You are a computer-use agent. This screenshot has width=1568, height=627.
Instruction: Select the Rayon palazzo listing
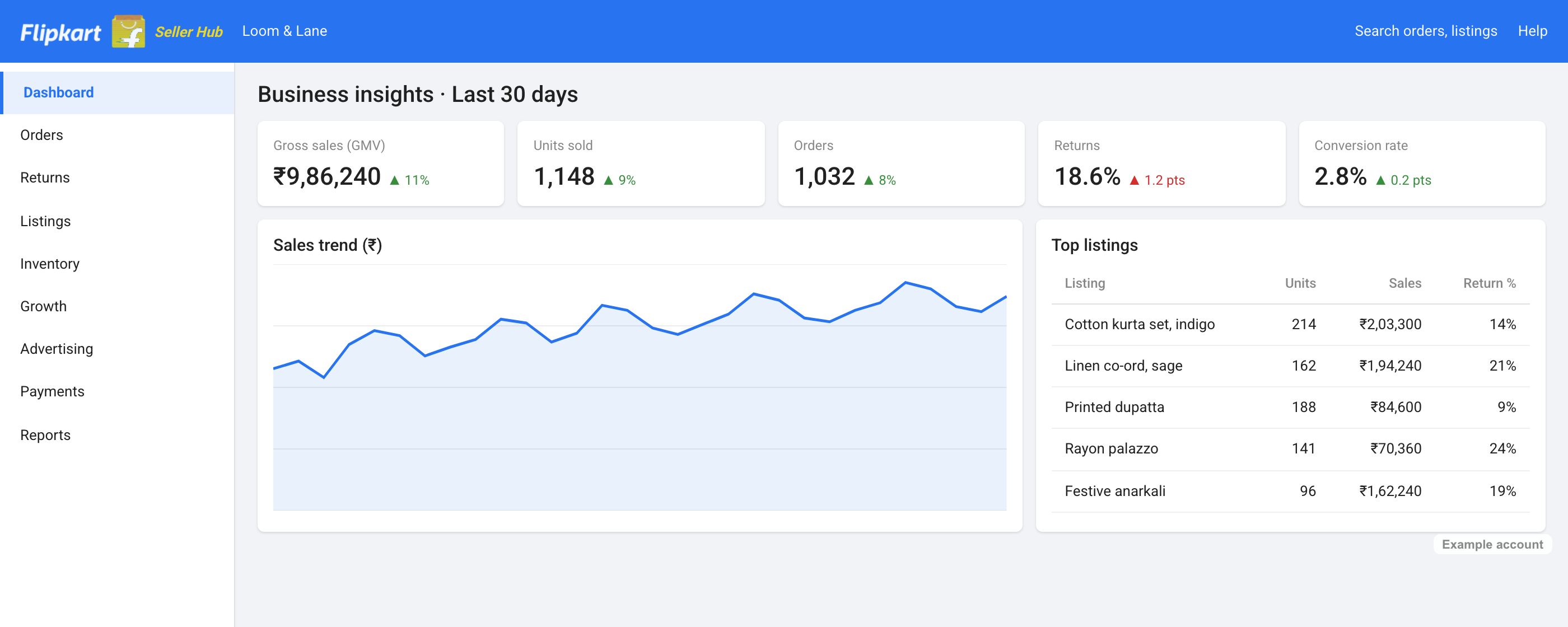tap(1112, 448)
